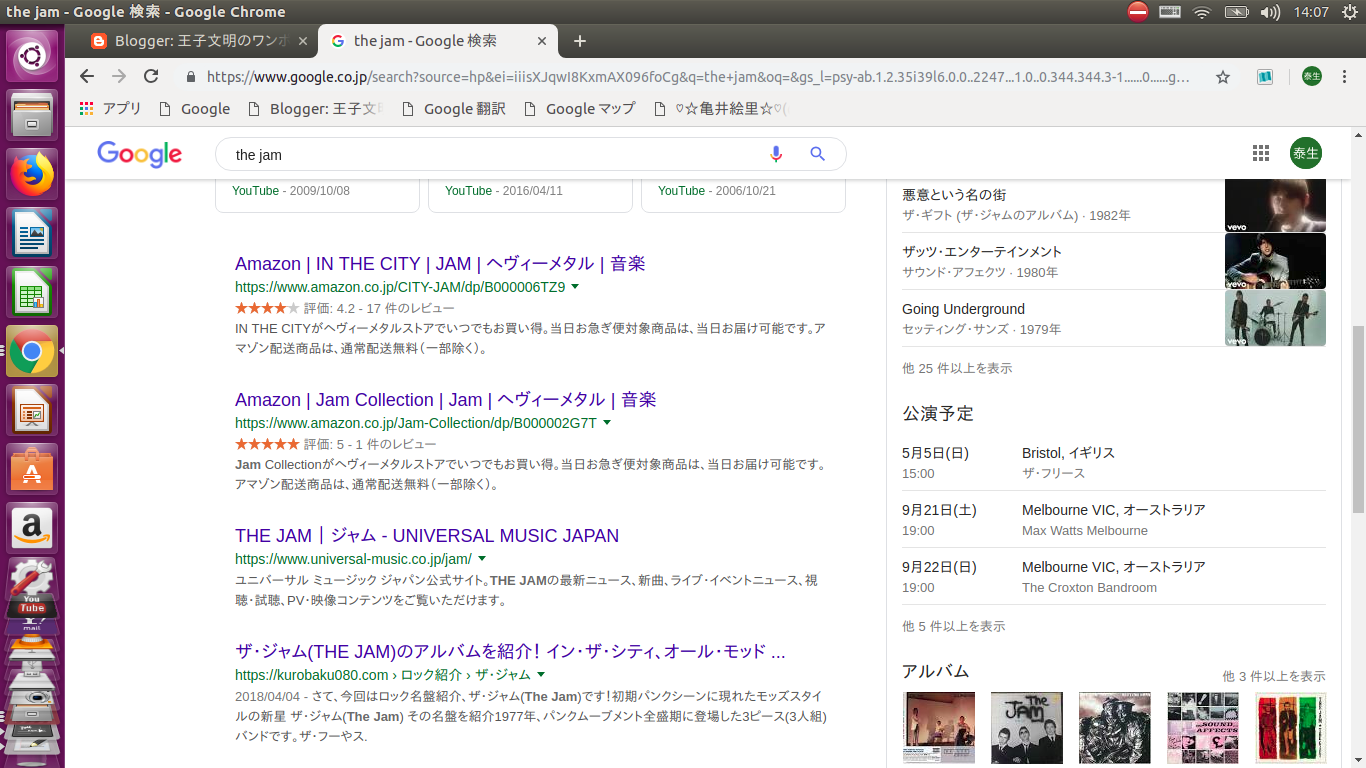Launch LibreOffice Calc from the dock
The height and width of the screenshot is (768, 1366).
coord(32,293)
